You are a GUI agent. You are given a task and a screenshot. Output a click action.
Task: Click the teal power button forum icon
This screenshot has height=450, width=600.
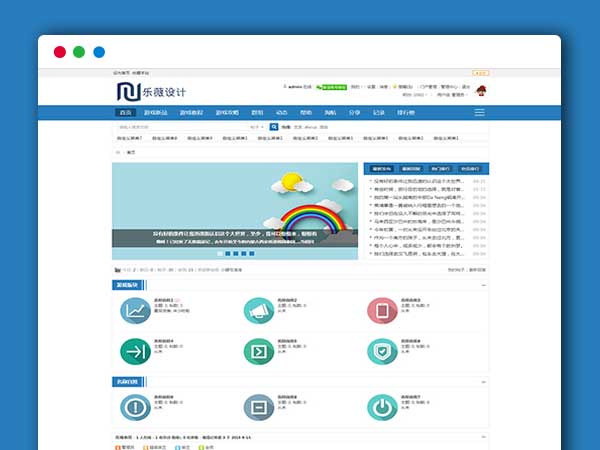coord(382,407)
